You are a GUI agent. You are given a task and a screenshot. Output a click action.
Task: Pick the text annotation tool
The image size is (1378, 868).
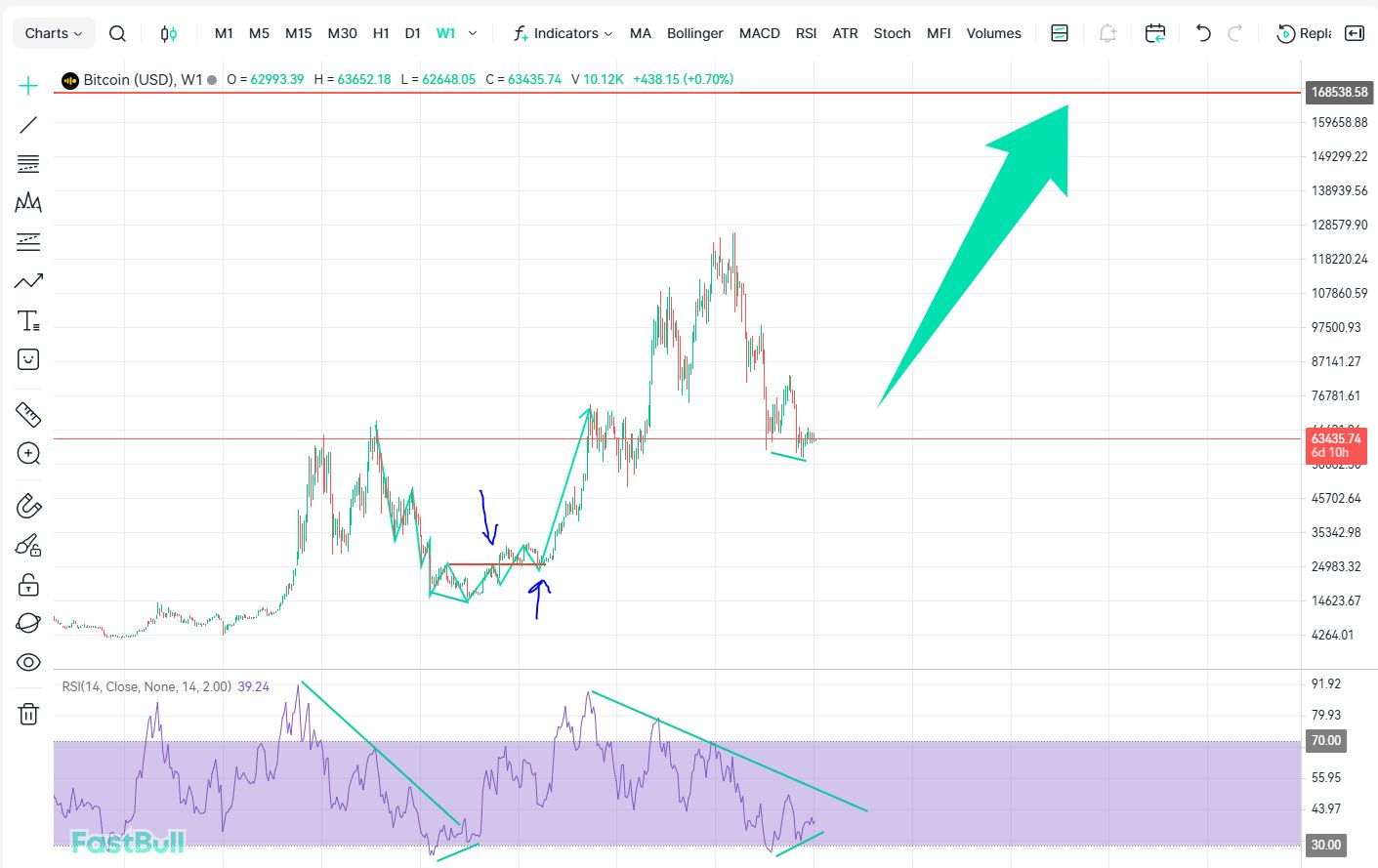[28, 320]
